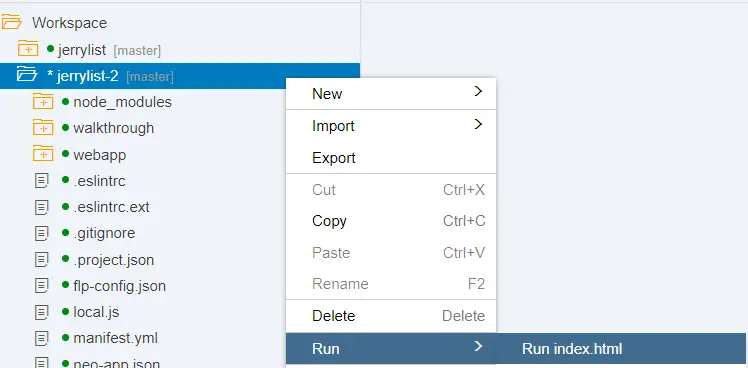This screenshot has width=748, height=368.
Task: Select .project.json file name
Action: [114, 260]
